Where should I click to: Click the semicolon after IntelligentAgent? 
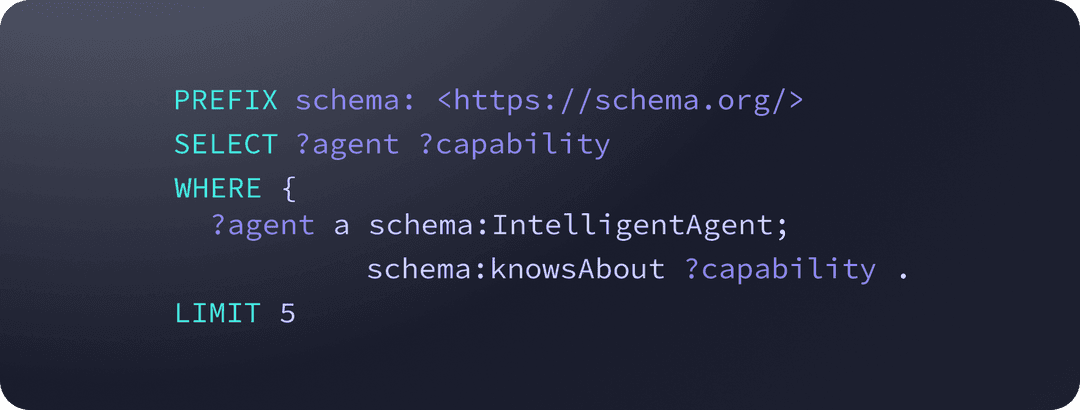pyautogui.click(x=783, y=227)
